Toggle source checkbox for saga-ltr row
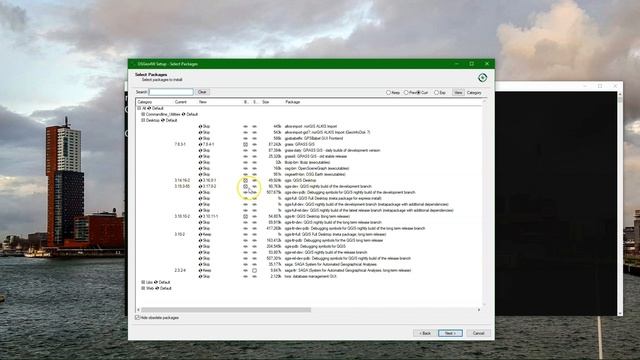The height and width of the screenshot is (360, 640). (x=254, y=270)
